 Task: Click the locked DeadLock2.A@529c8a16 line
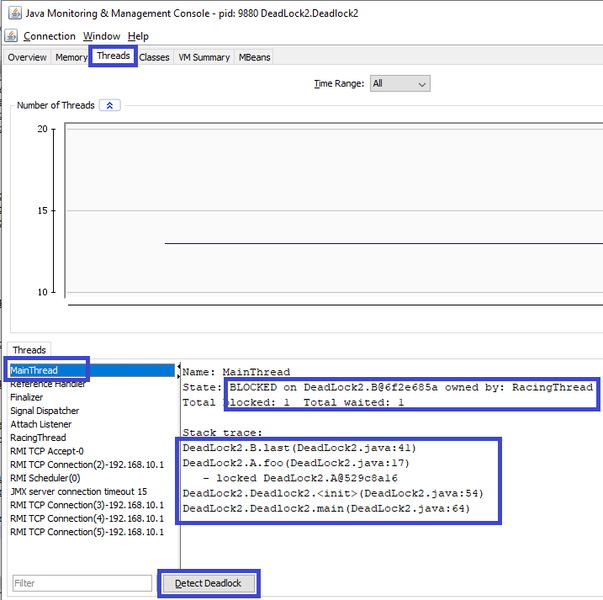coord(300,478)
